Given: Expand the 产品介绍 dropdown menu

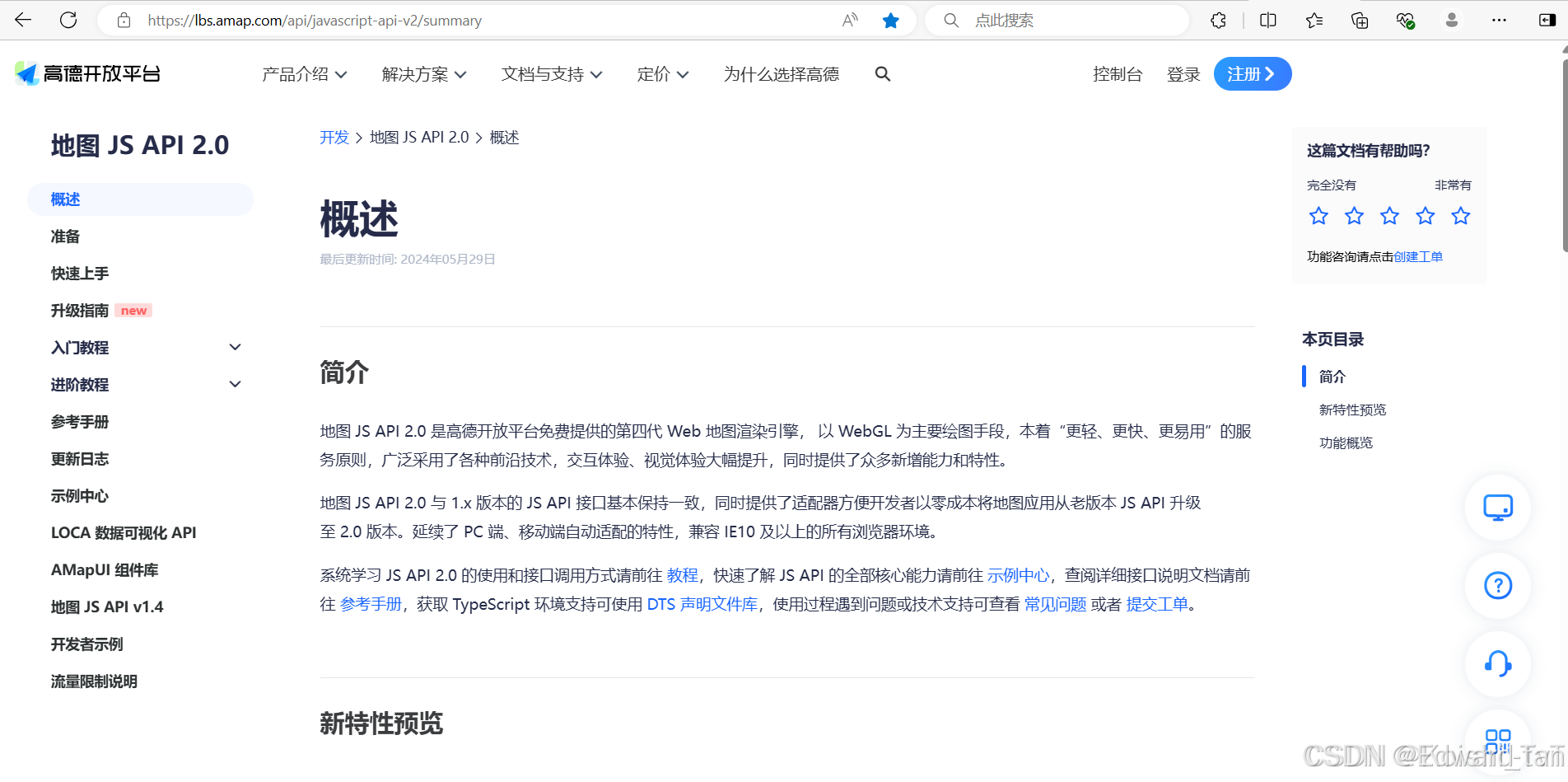Looking at the screenshot, I should point(304,74).
